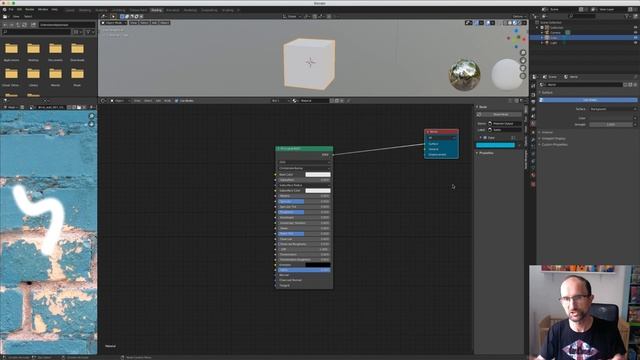Open the Edit menu
Viewport: 640px width, 360px height.
[x=19, y=9]
